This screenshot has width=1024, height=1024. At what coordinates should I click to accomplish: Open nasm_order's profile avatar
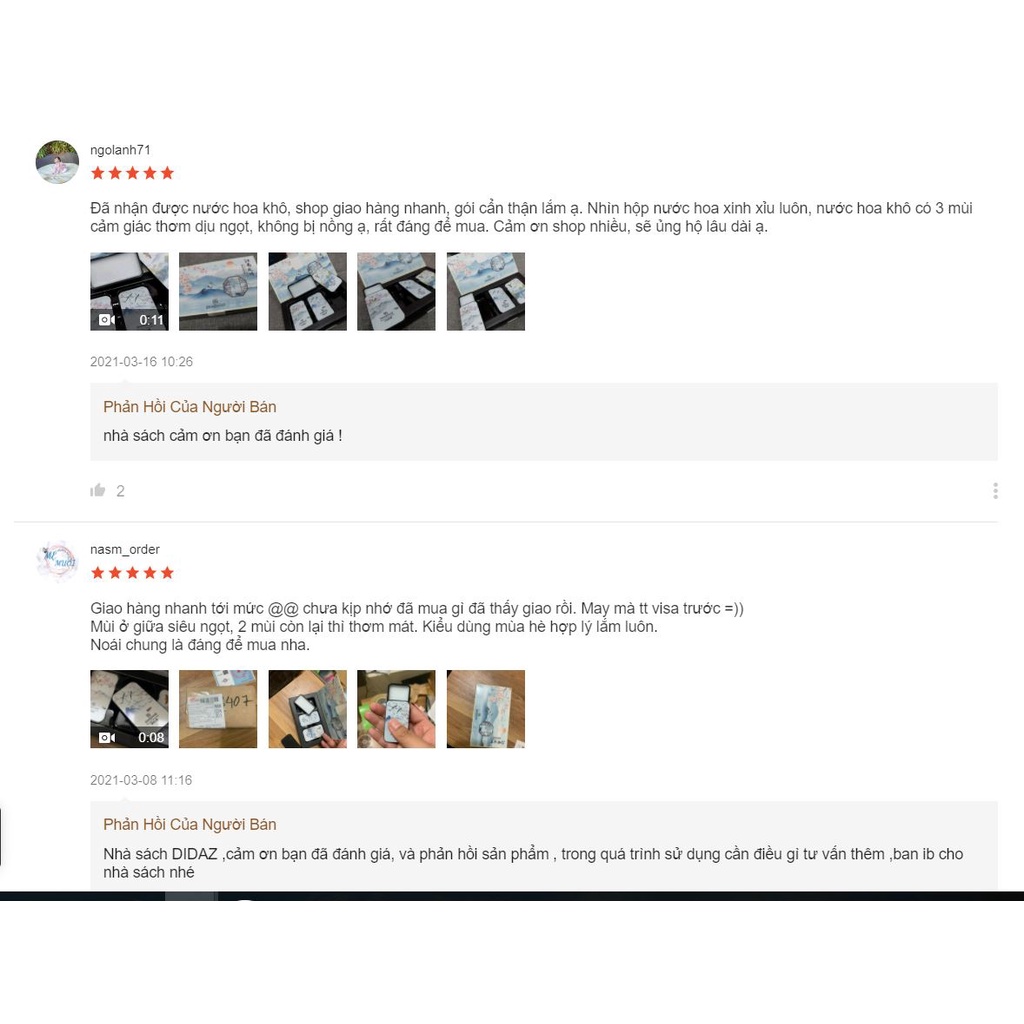click(x=57, y=561)
